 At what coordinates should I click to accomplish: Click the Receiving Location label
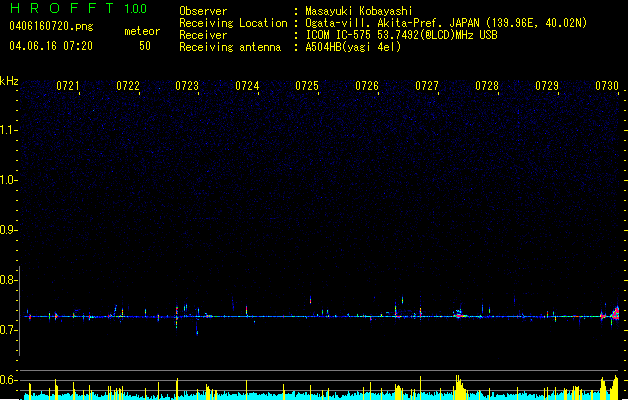click(x=233, y=23)
